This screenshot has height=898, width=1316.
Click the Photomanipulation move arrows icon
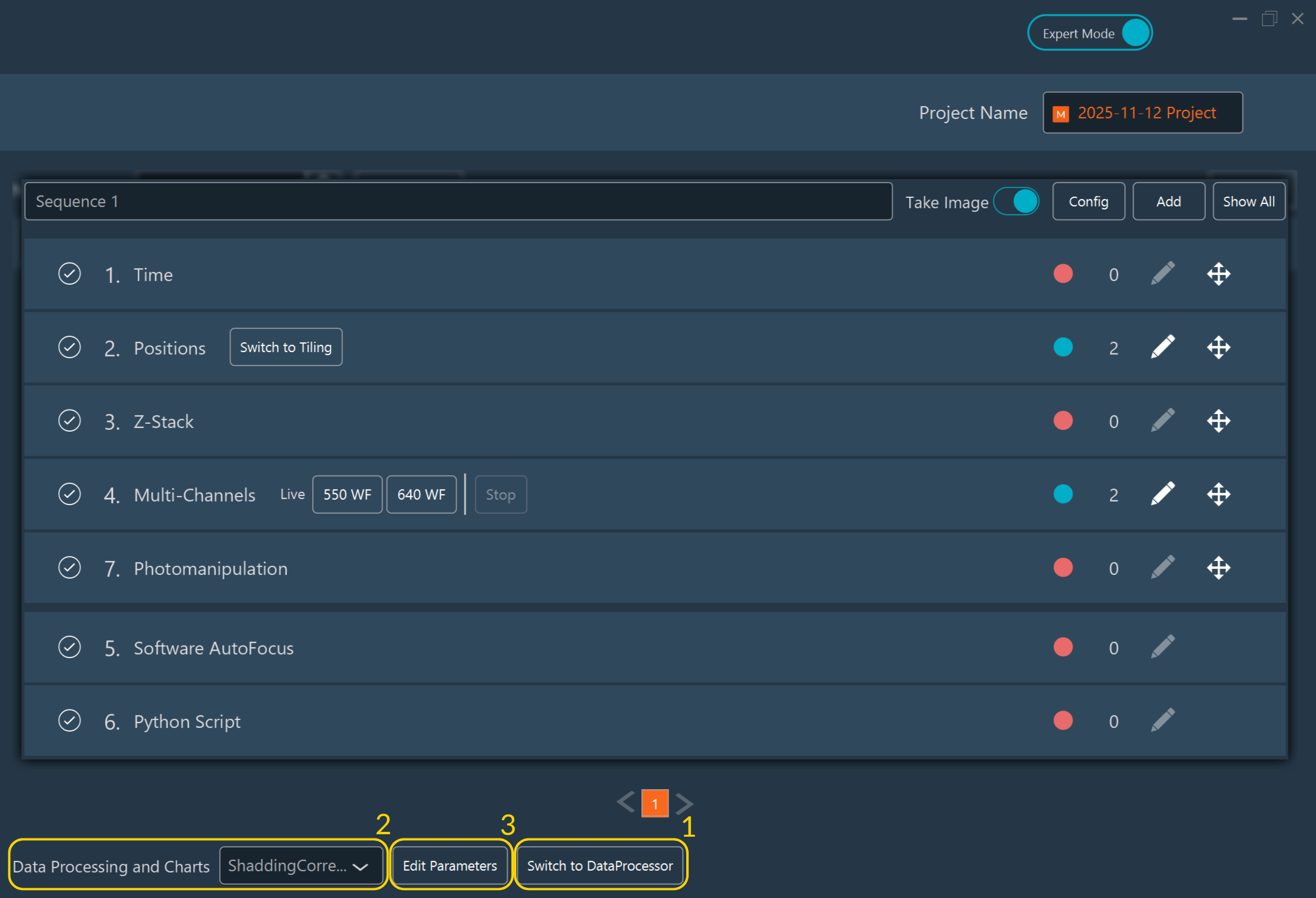coord(1218,568)
